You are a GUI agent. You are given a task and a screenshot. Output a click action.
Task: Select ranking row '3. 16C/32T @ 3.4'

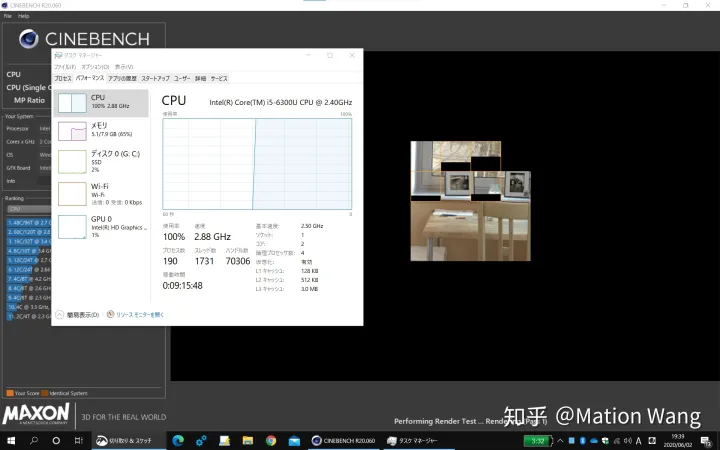click(x=28, y=242)
